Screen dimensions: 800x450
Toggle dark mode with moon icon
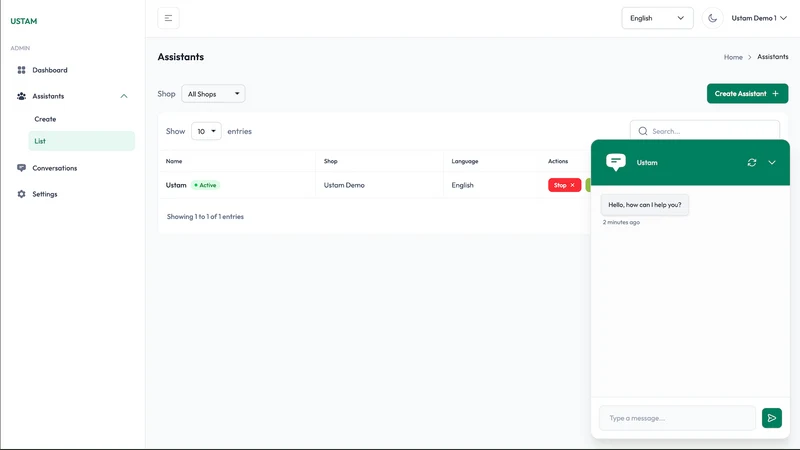point(712,18)
